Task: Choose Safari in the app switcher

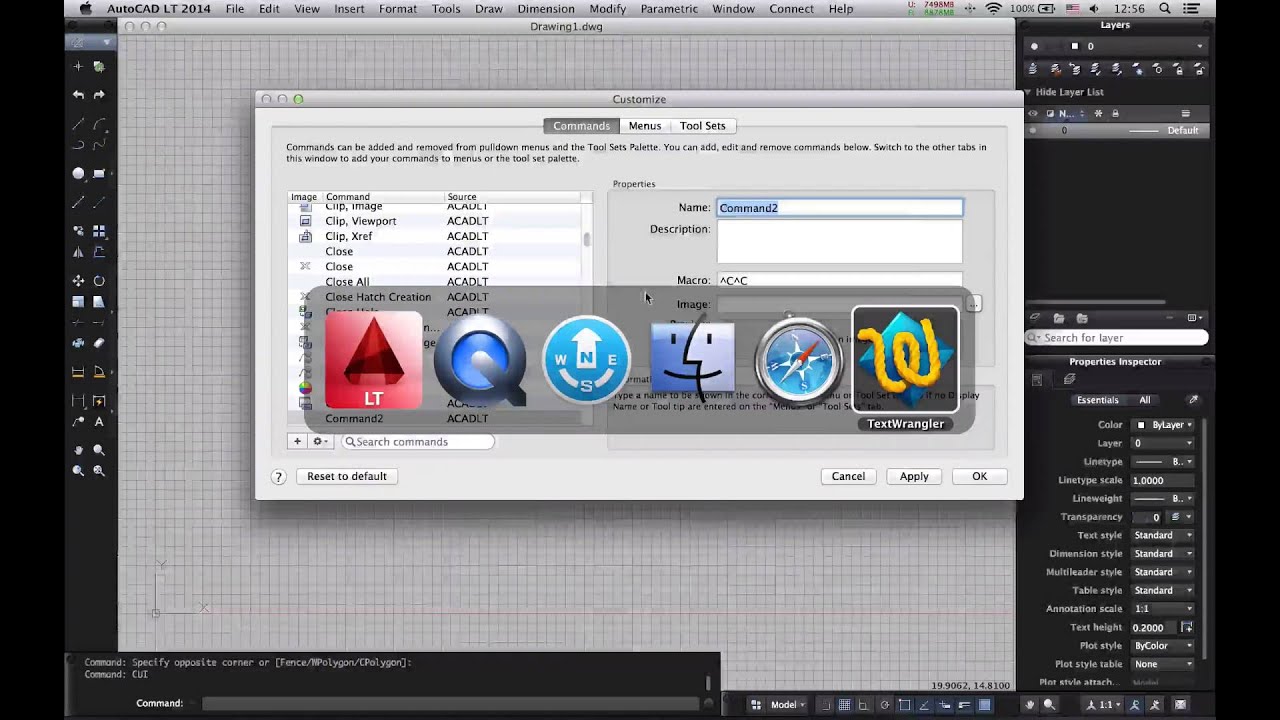Action: pos(798,359)
